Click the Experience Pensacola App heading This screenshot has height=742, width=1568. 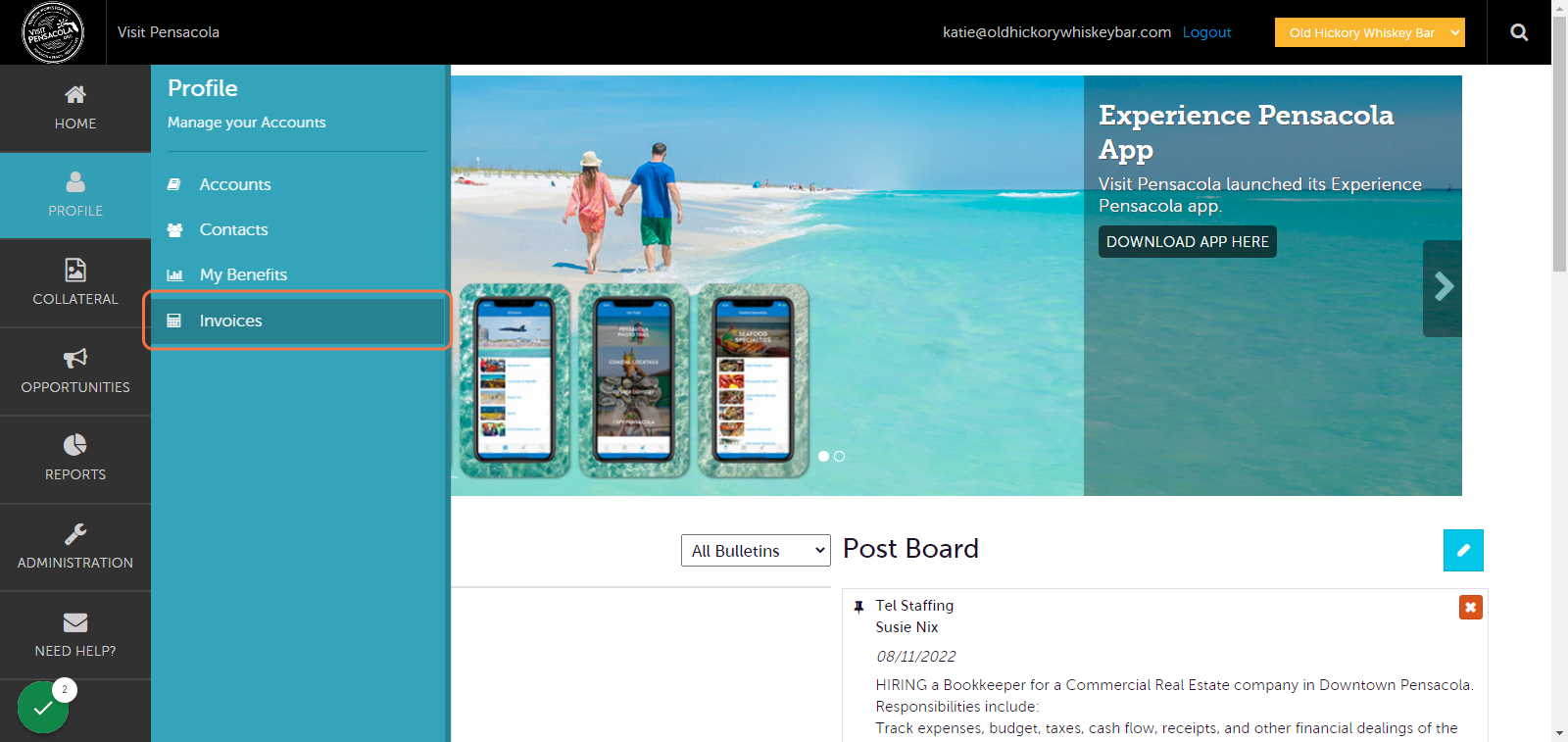1246,132
